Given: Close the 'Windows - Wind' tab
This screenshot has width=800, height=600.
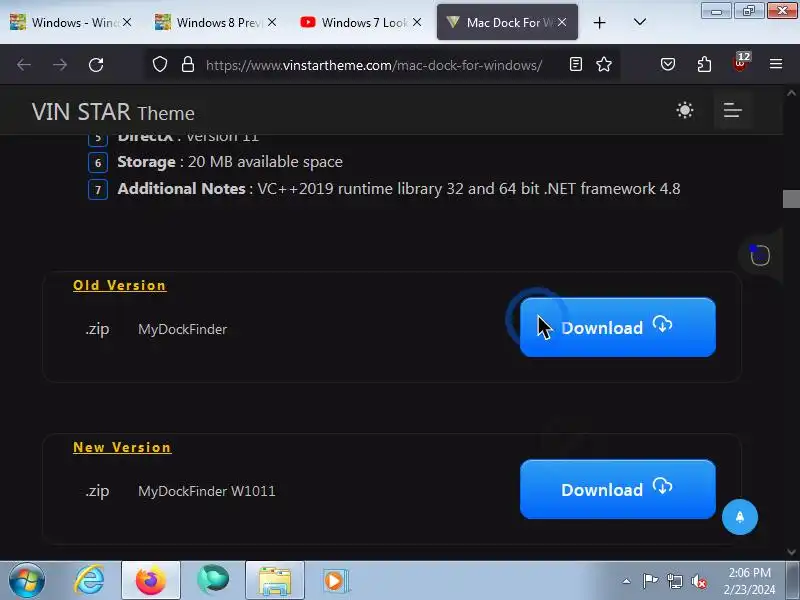Looking at the screenshot, I should point(127,22).
